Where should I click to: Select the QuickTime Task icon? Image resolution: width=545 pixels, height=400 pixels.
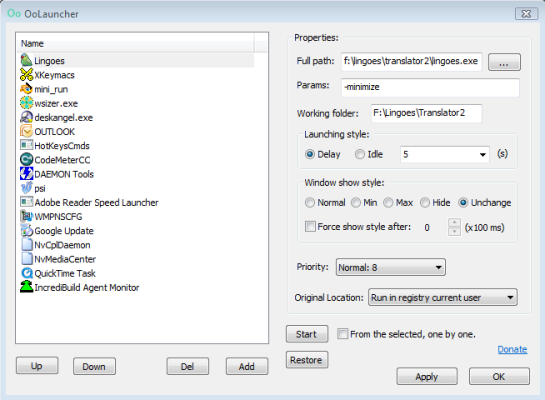pyautogui.click(x=26, y=273)
